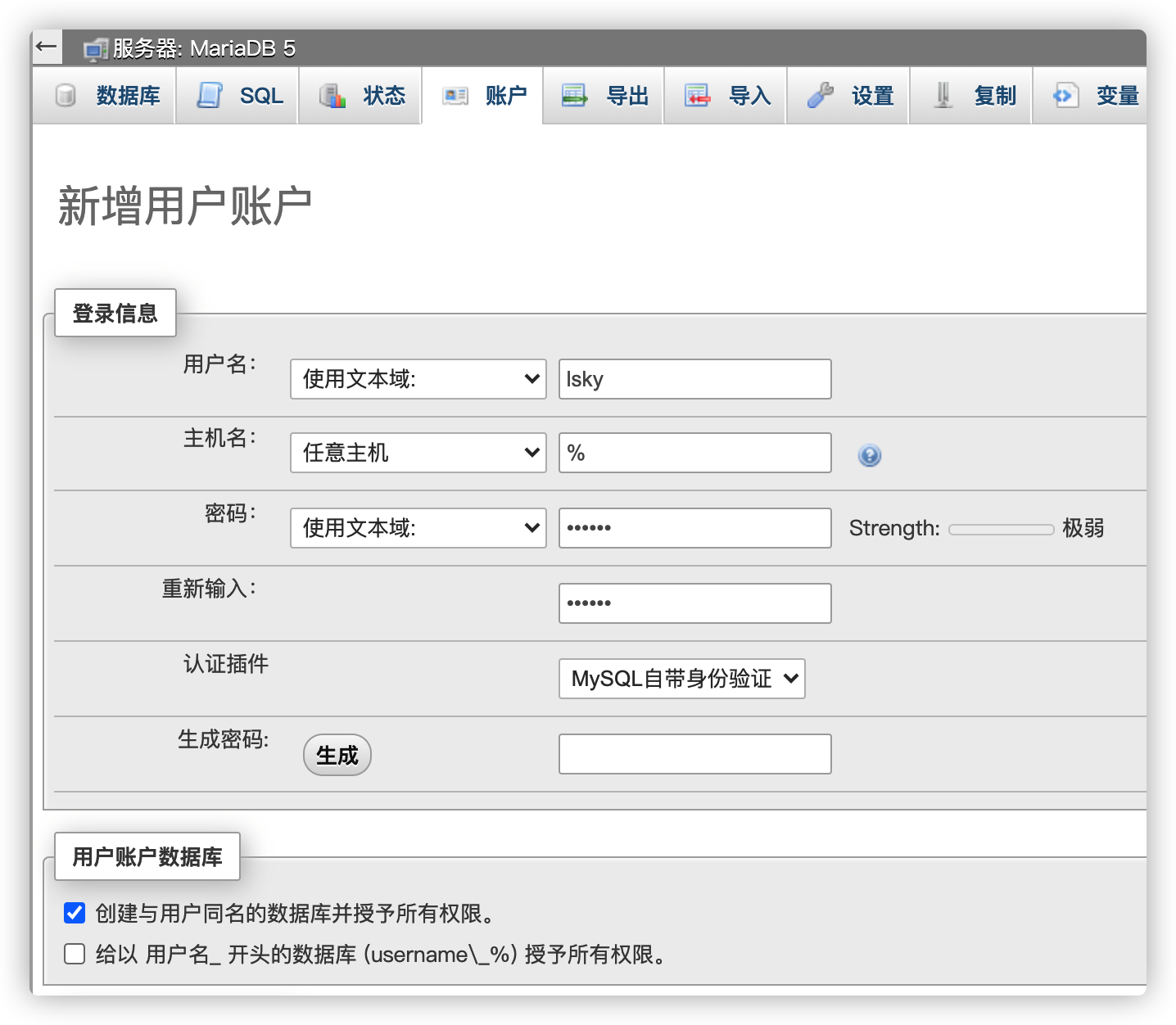Click the back arrow icon in the header
Viewport: 1176px width, 1025px height.
(x=47, y=47)
